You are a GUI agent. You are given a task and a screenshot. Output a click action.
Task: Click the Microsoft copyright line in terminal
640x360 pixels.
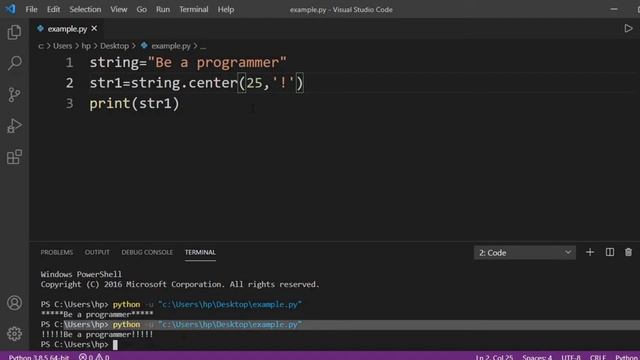pyautogui.click(x=180, y=284)
